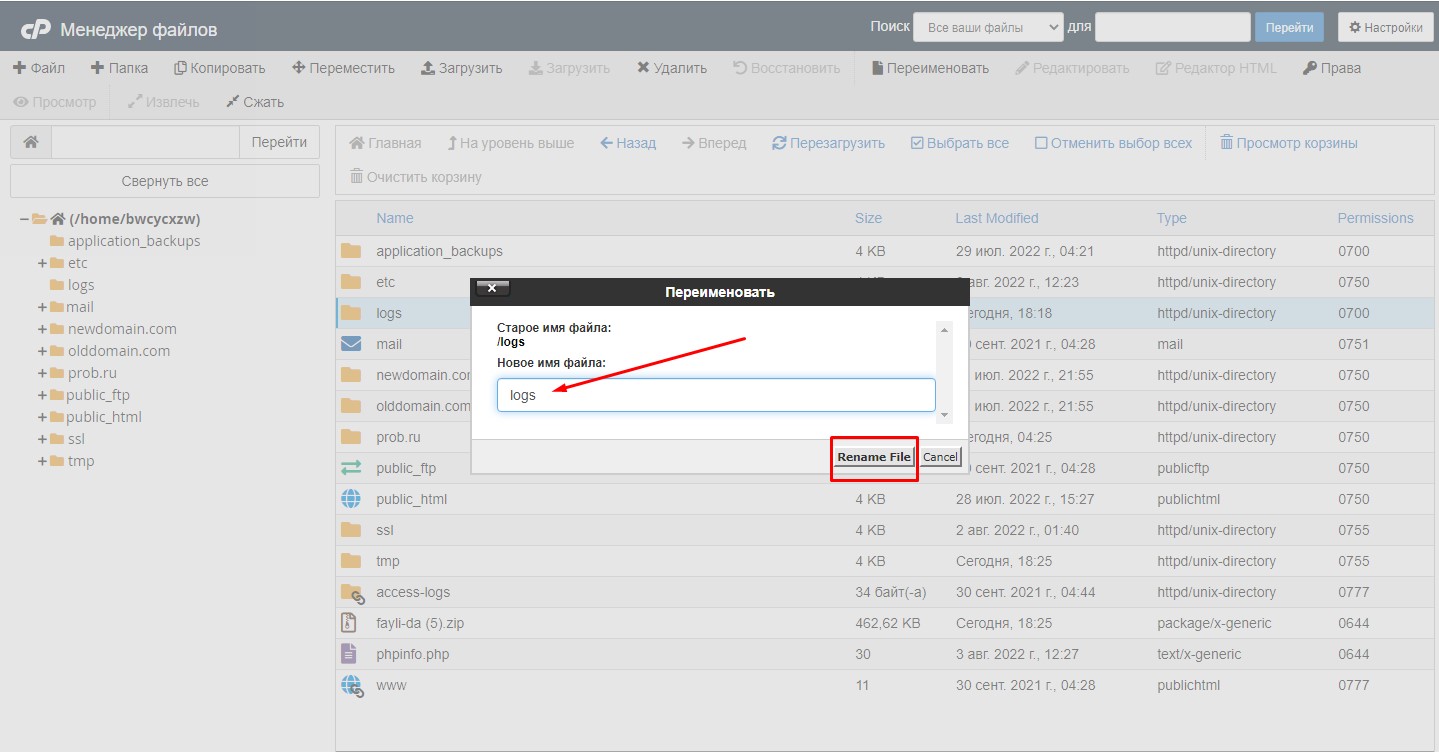Click the home icon beside path field
The image size is (1439, 752).
[x=31, y=142]
